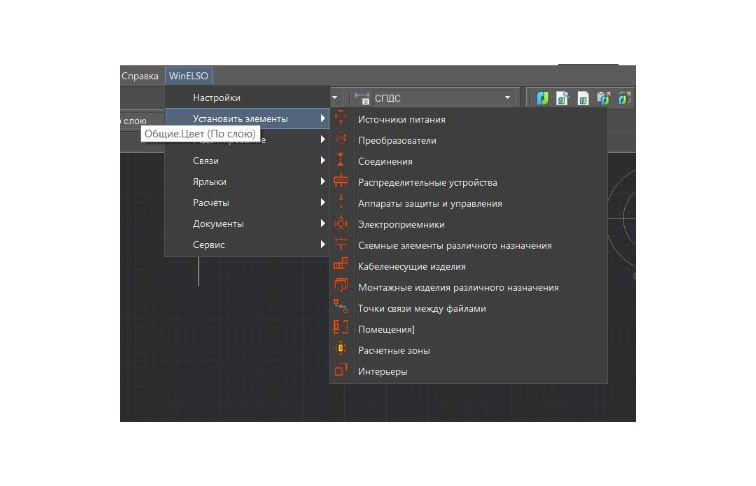Image resolution: width=756 pixels, height=486 pixels.
Task: Click the plain document toolbar icon
Action: coord(583,98)
